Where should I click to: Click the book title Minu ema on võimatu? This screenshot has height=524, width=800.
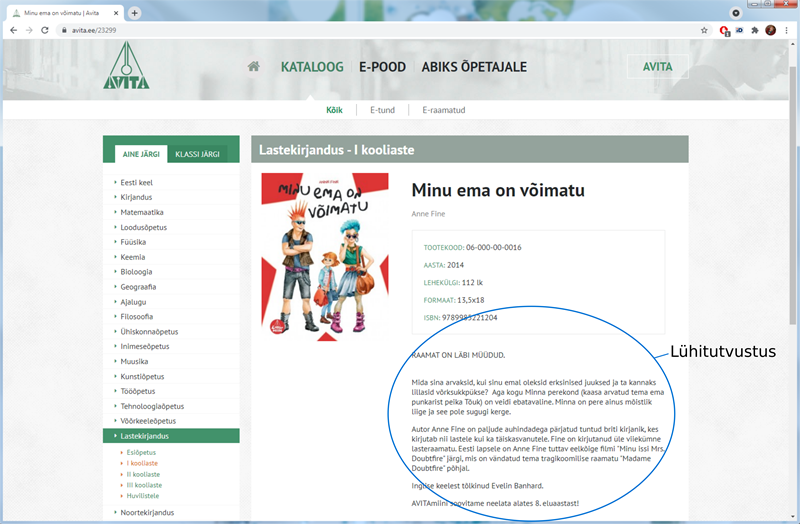click(x=498, y=190)
